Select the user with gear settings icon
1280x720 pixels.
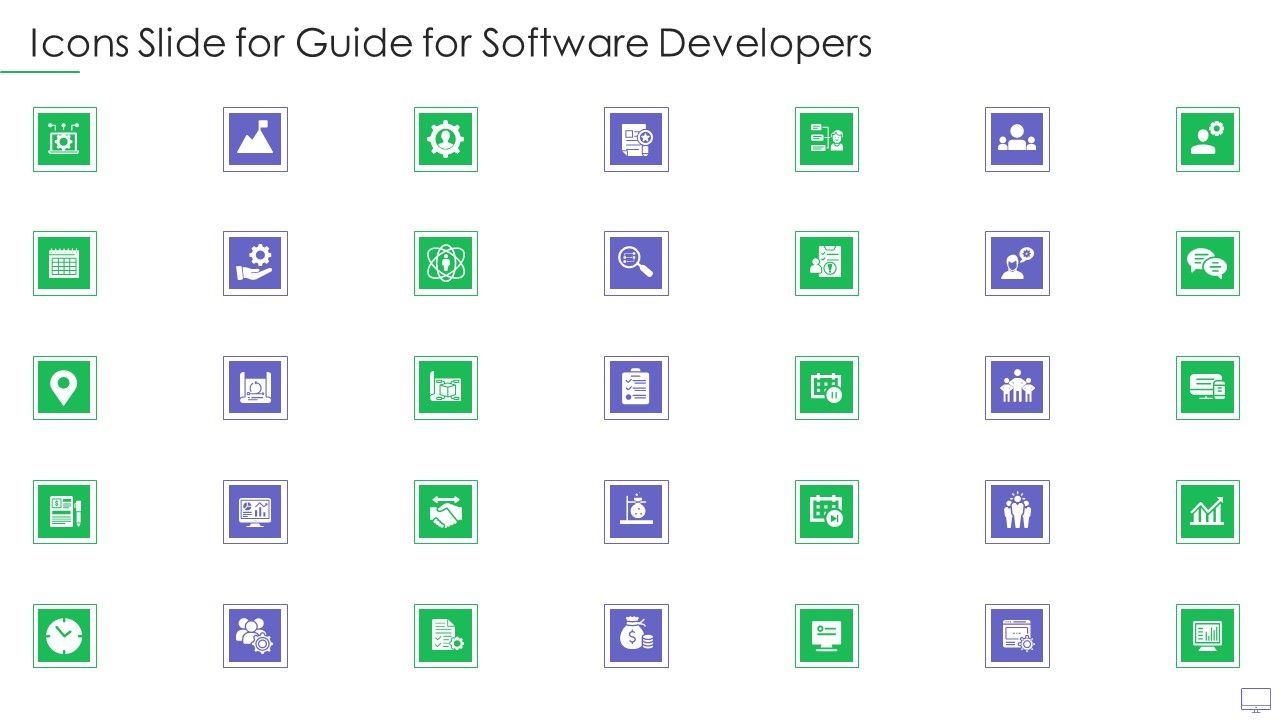click(1208, 139)
